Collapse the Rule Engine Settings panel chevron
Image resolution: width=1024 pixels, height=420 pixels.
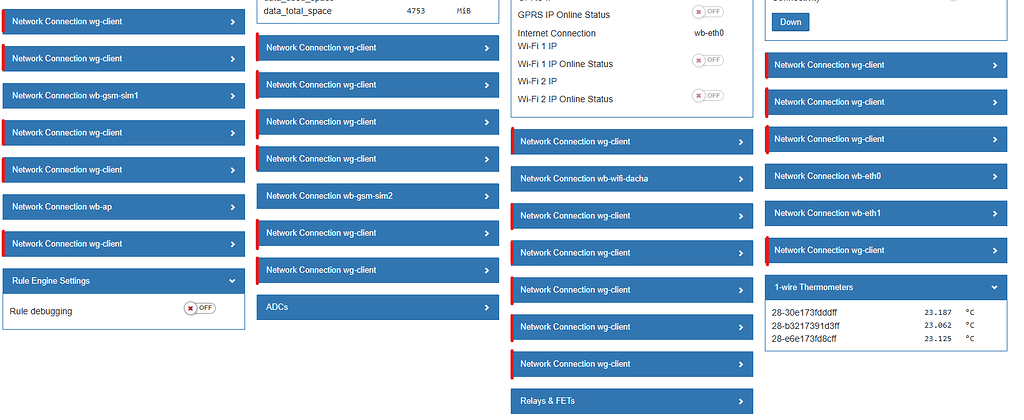232,281
